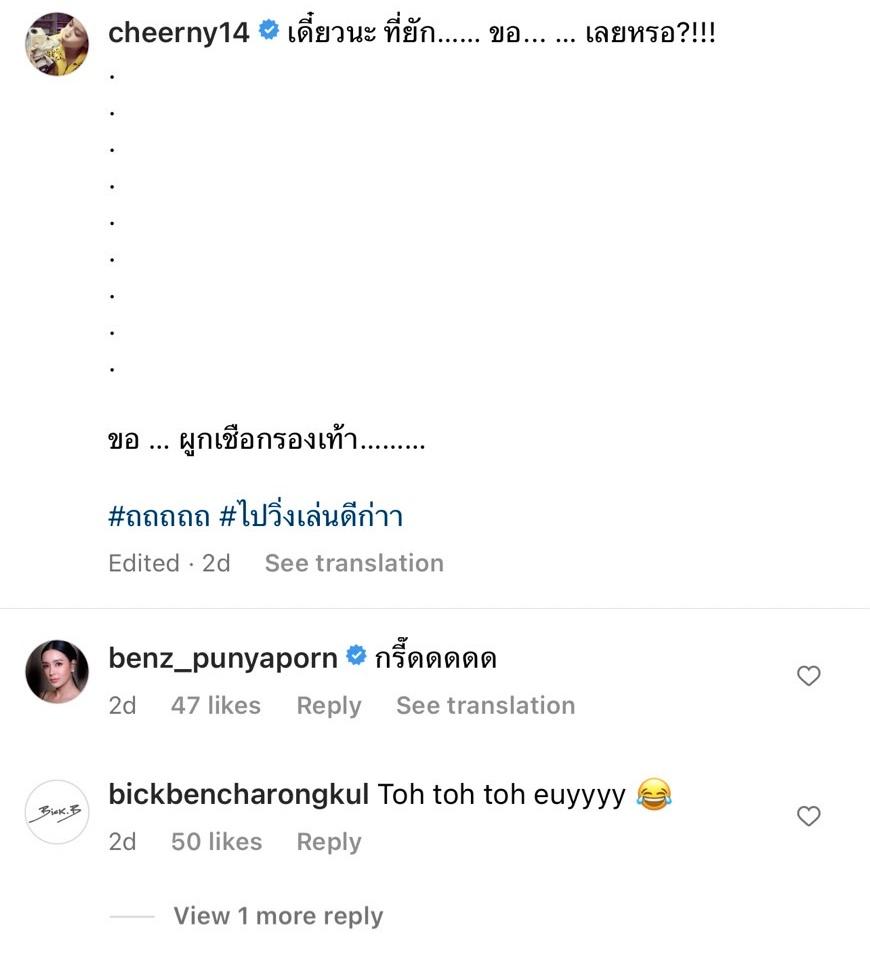
Task: Tap benz_punyaporn's avatar photo
Action: (57, 672)
